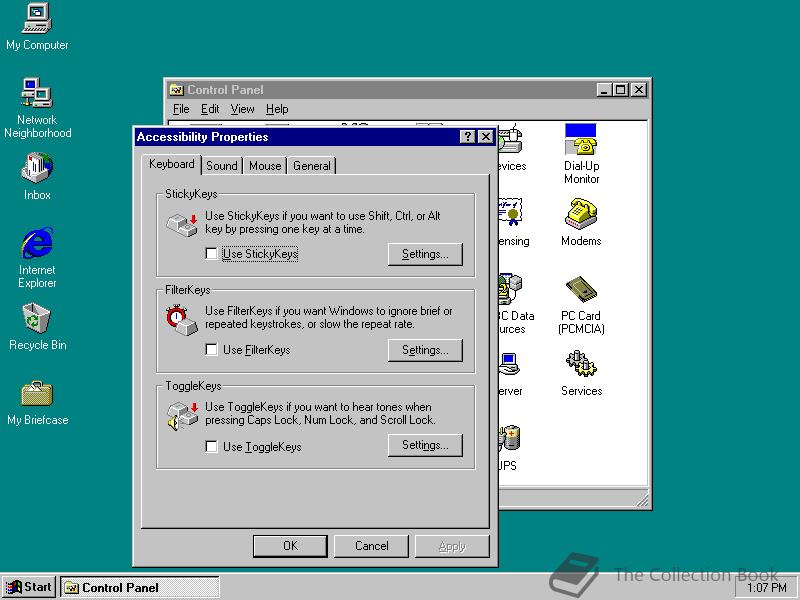800x600 pixels.
Task: Click the question mark help button in Accessibility Properties
Action: (467, 137)
